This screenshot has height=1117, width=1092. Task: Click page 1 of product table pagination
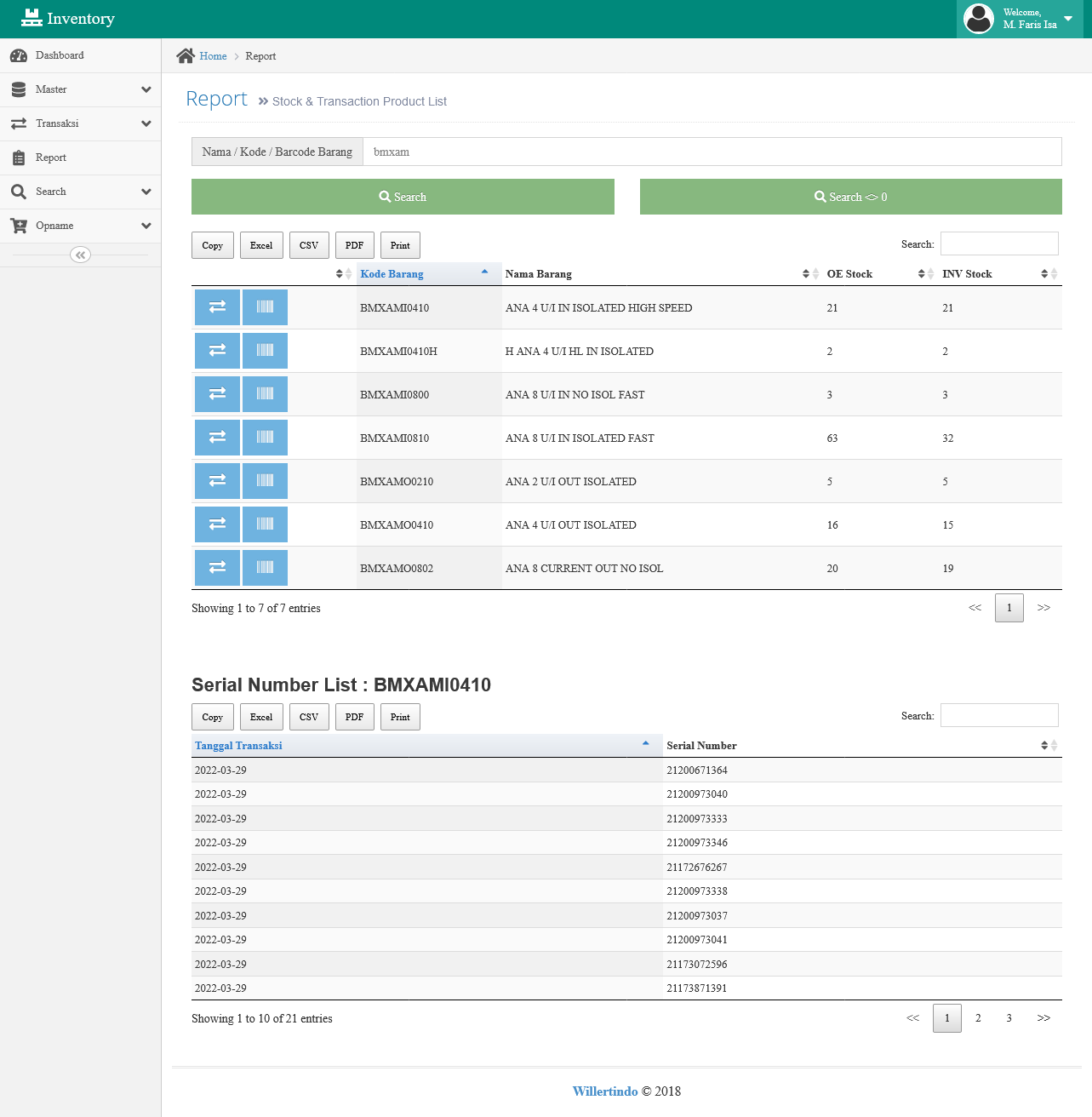pyautogui.click(x=1009, y=608)
